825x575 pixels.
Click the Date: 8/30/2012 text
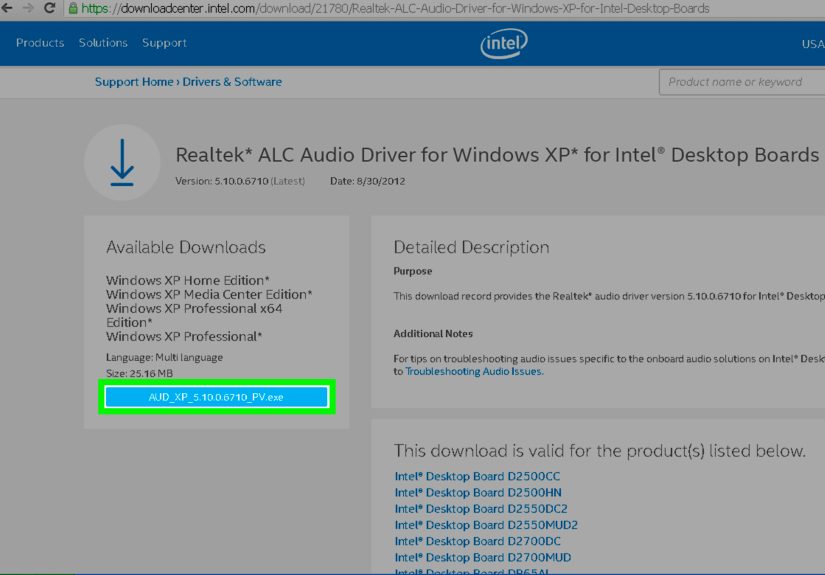point(367,181)
